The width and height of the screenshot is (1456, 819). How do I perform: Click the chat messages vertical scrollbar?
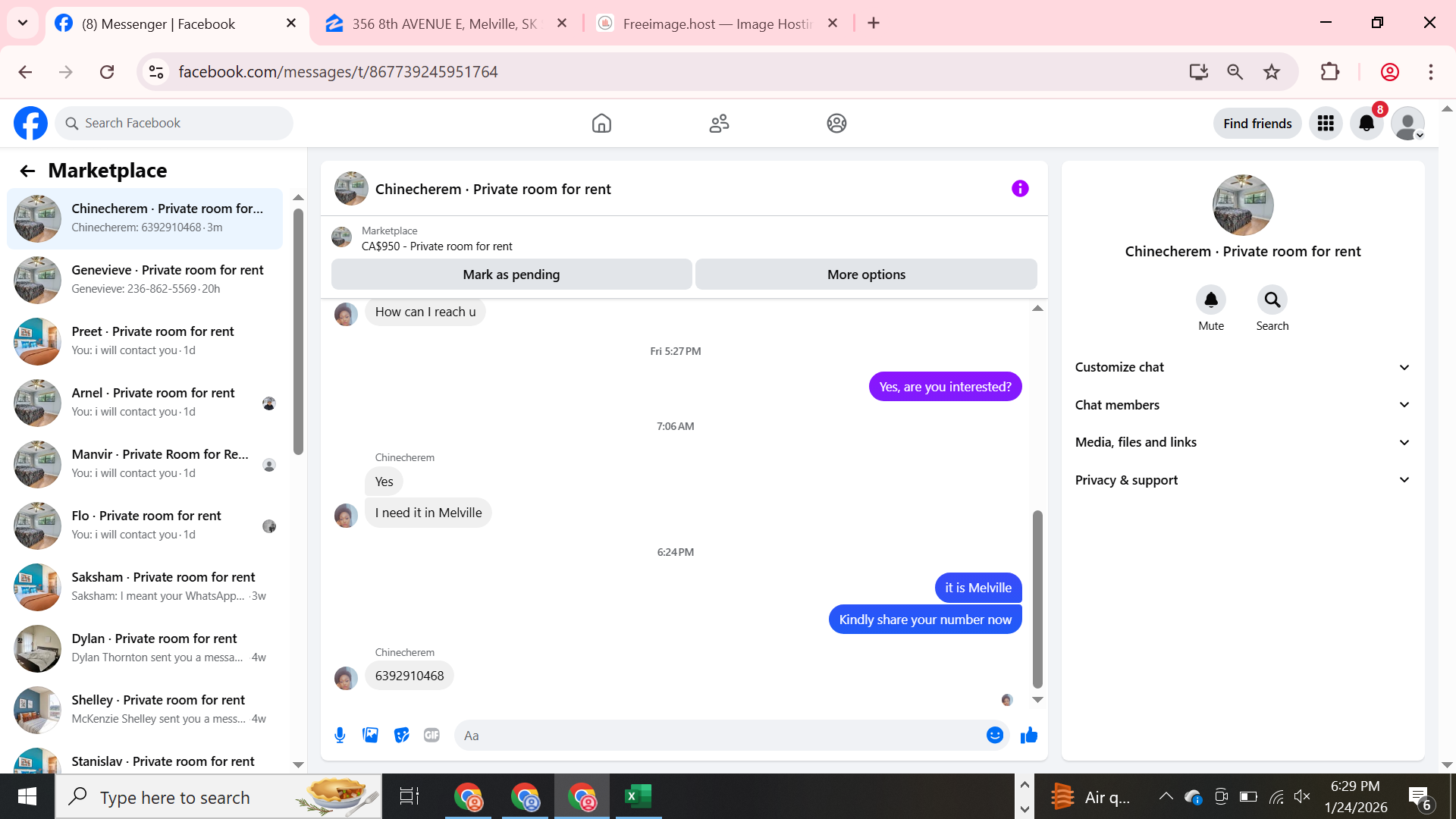pos(1037,599)
